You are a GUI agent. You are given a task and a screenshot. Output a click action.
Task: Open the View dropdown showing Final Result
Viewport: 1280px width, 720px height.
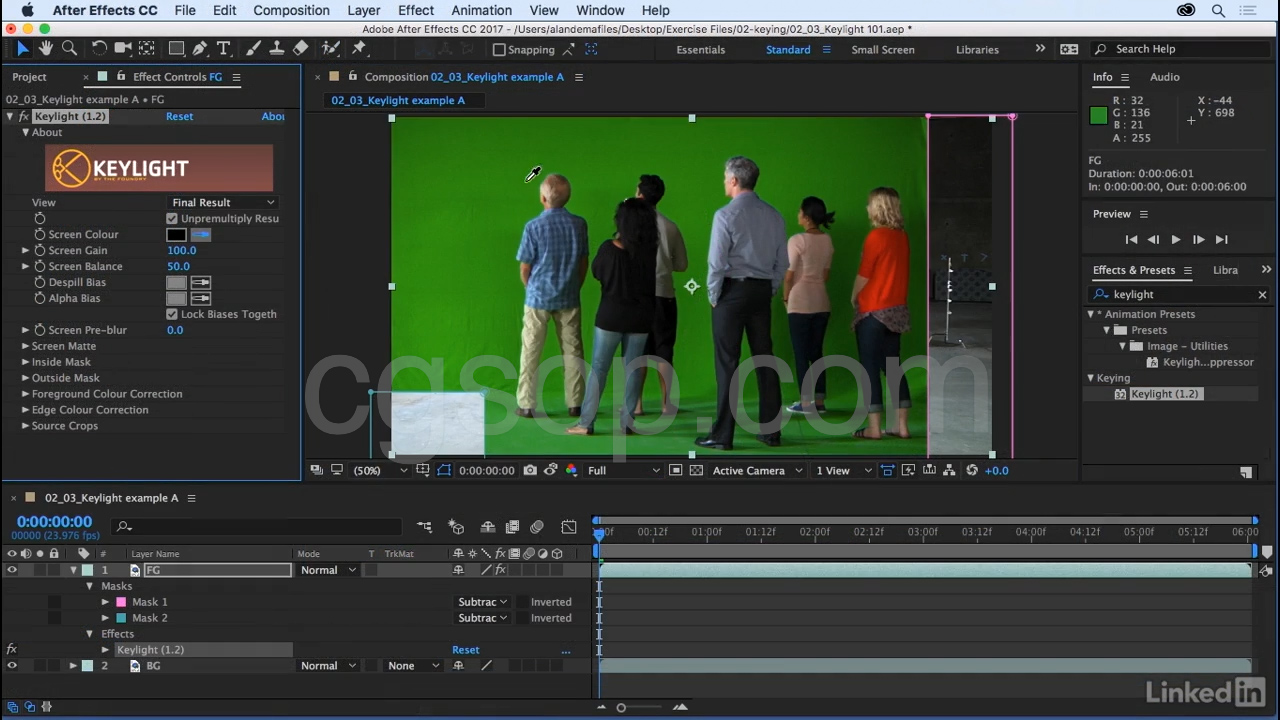[x=222, y=202]
